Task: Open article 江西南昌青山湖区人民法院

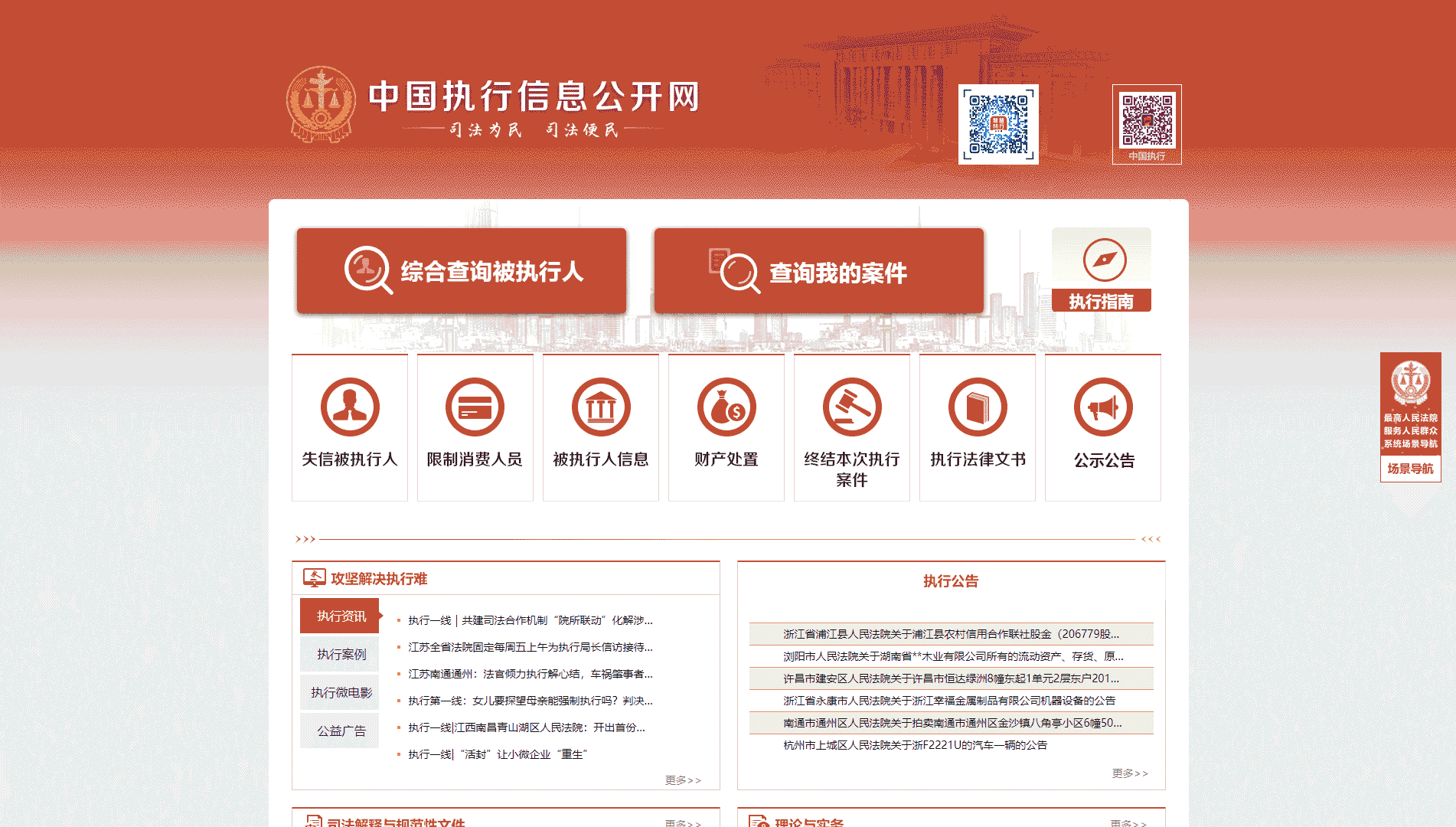Action: [527, 727]
